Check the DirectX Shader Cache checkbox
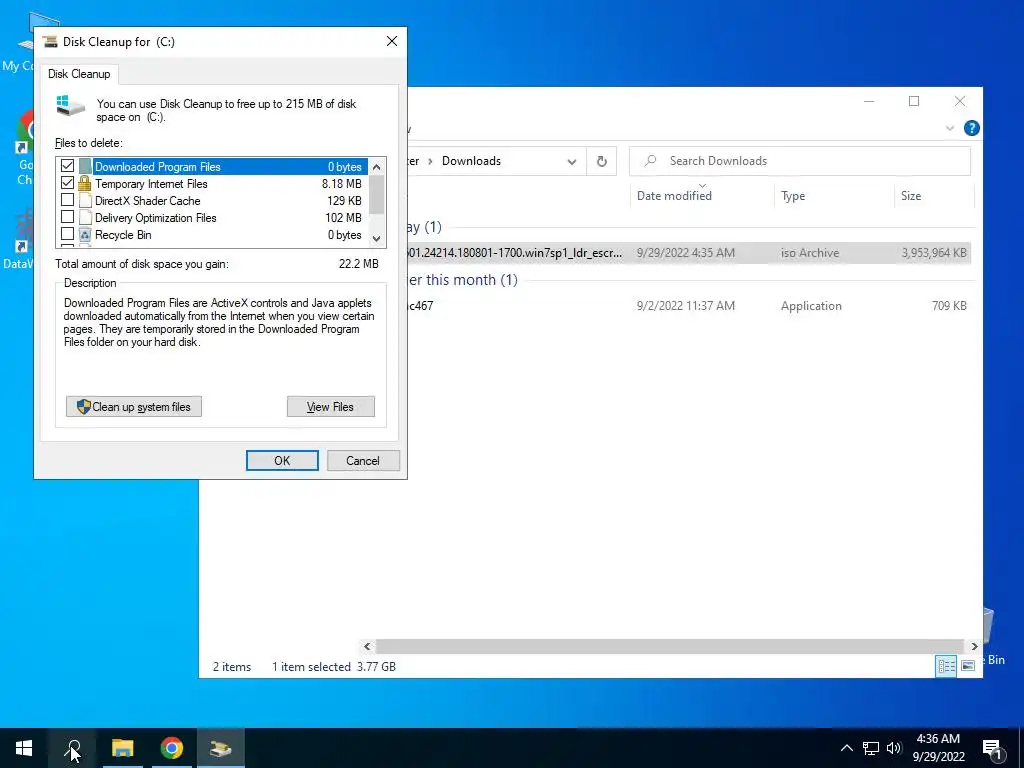Viewport: 1024px width, 768px height. tap(67, 200)
